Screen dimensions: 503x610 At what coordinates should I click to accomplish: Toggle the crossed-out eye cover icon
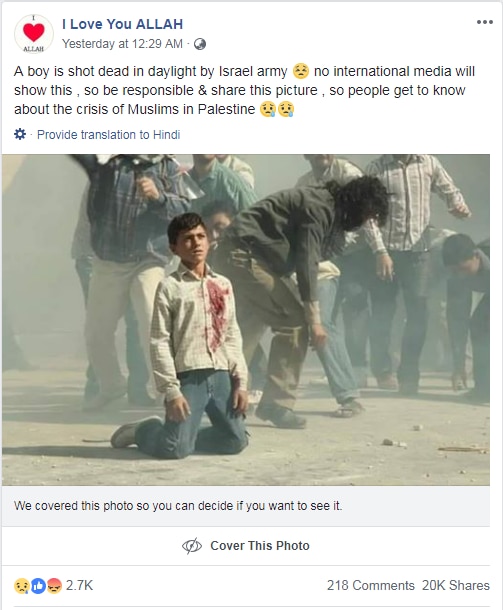coord(192,546)
